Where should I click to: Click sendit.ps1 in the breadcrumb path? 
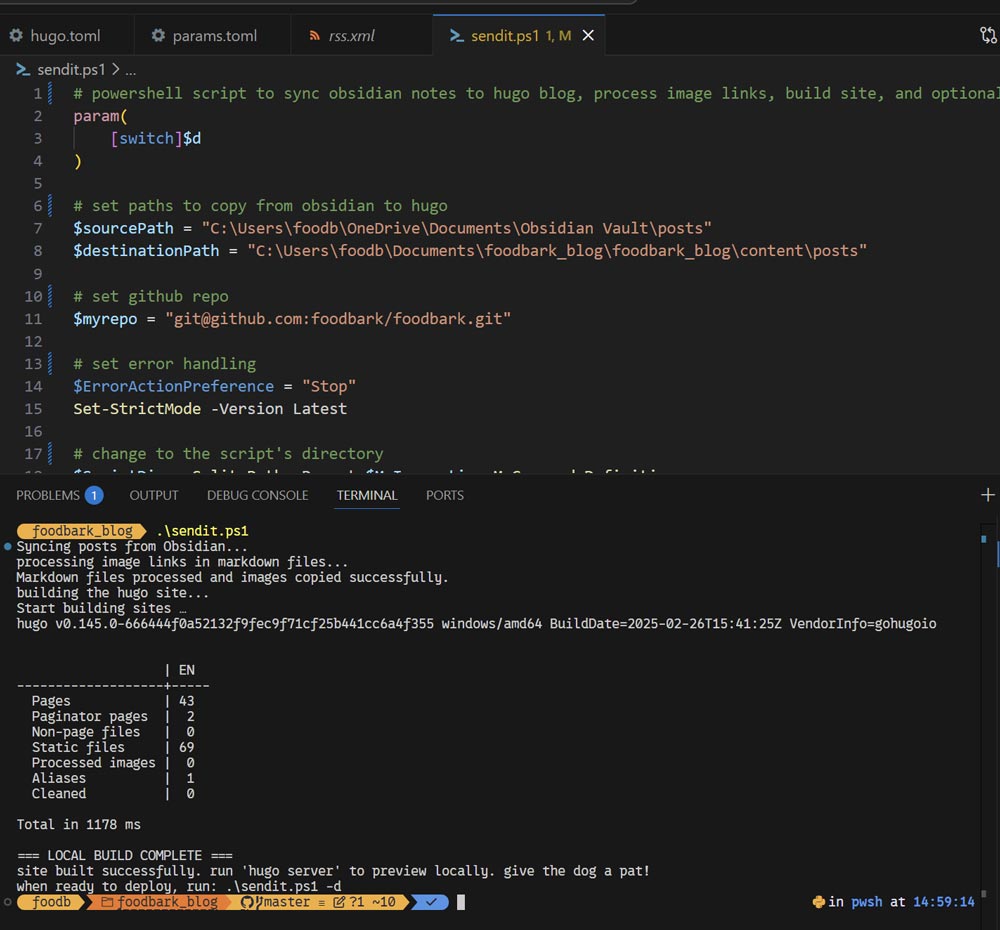coord(70,70)
